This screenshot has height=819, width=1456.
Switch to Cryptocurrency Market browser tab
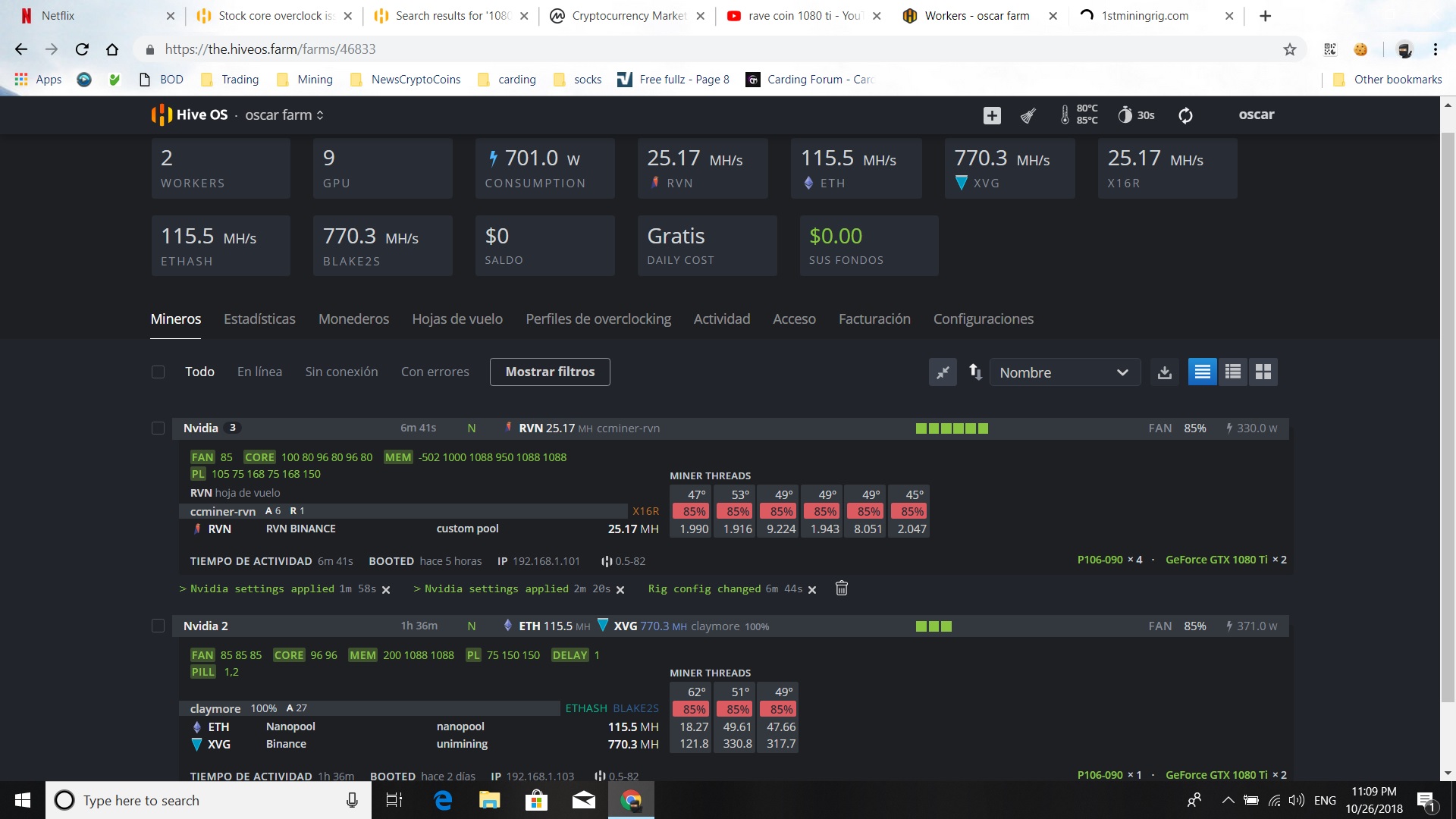click(x=627, y=16)
